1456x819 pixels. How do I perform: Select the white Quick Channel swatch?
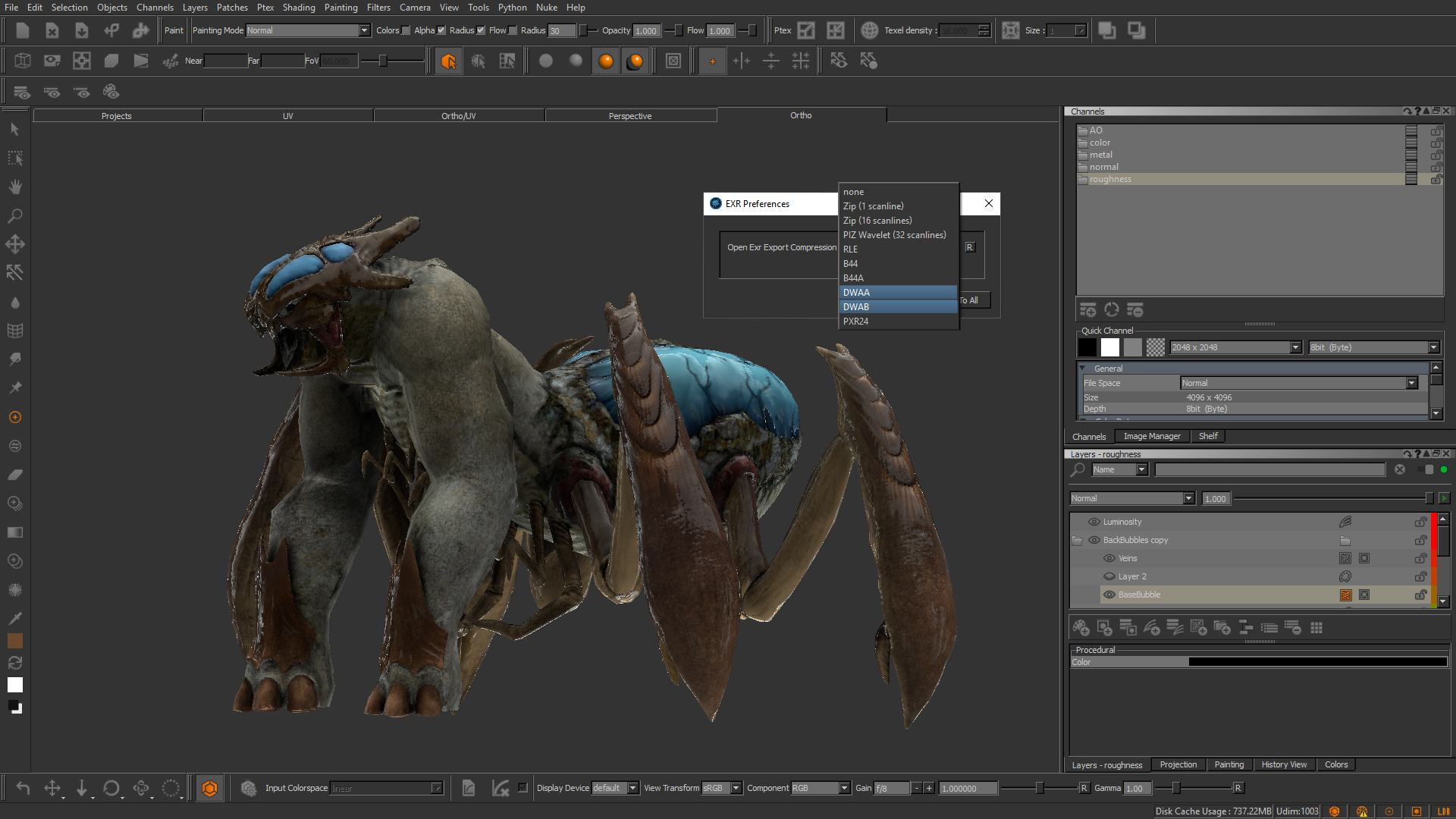[1110, 347]
